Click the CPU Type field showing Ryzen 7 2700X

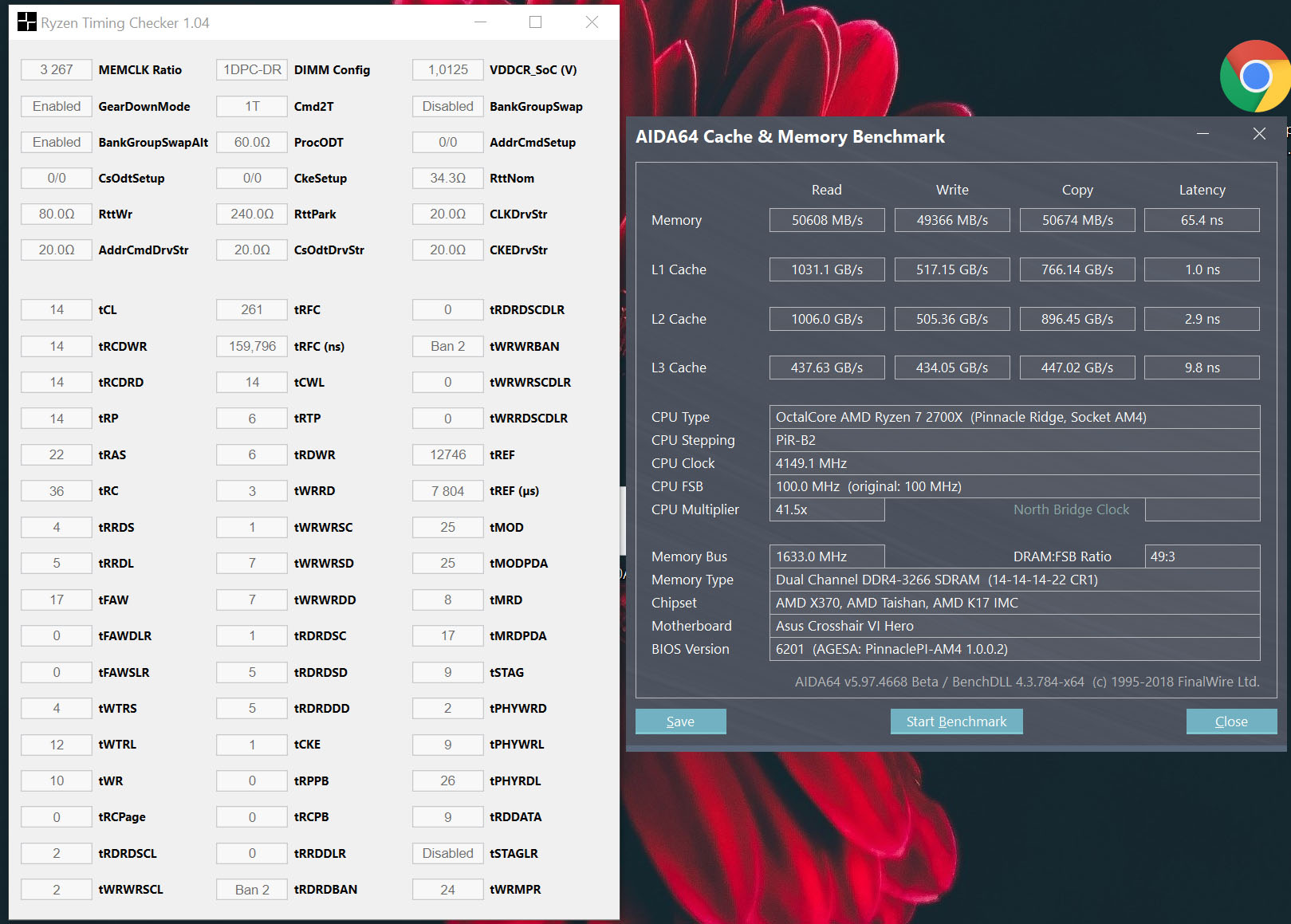click(x=1014, y=417)
